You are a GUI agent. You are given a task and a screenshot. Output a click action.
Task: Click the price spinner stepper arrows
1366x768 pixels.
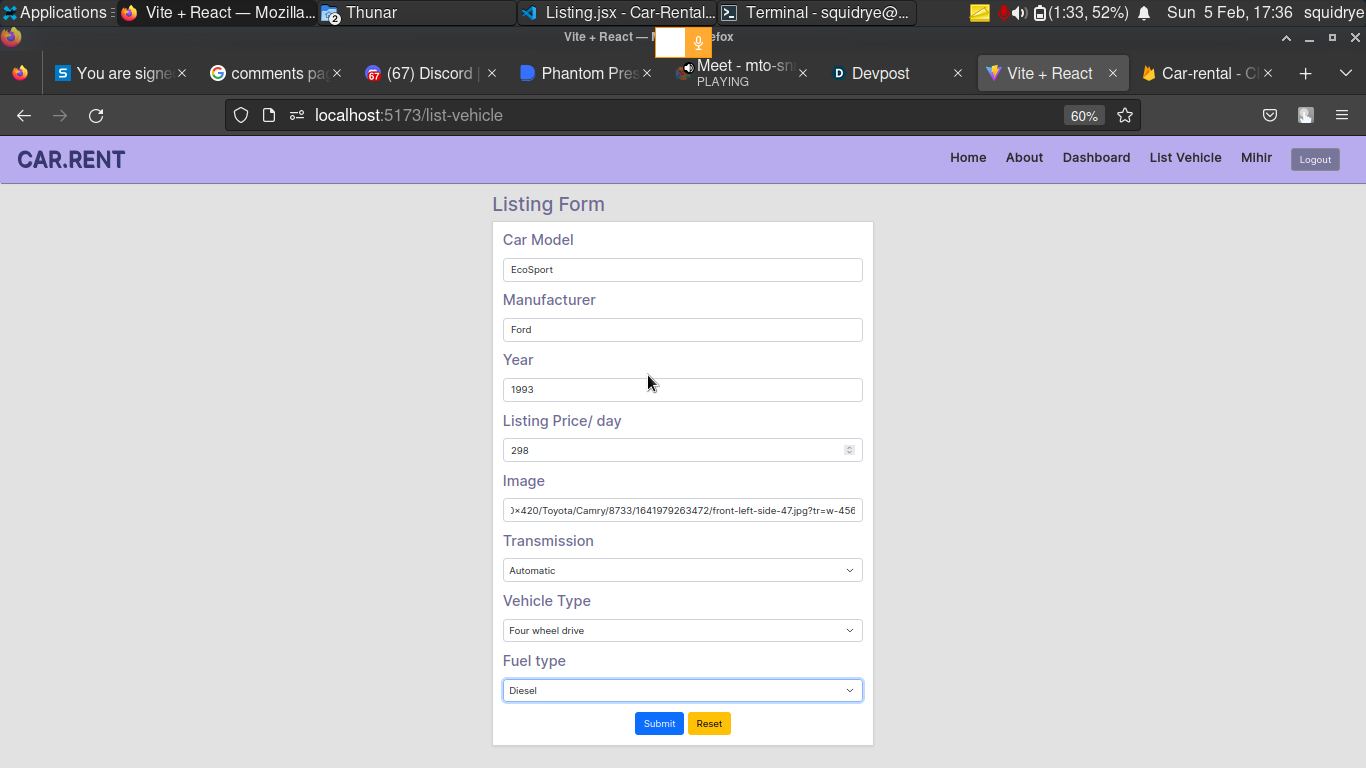click(849, 450)
